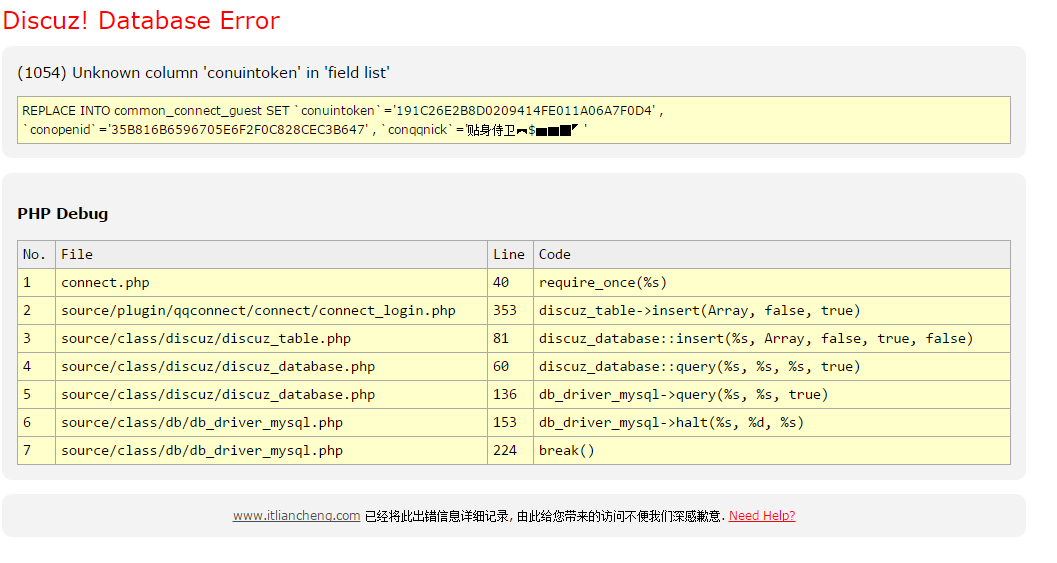Click the REPLACE INTO SQL query box
1057x563 pixels.
[x=513, y=120]
